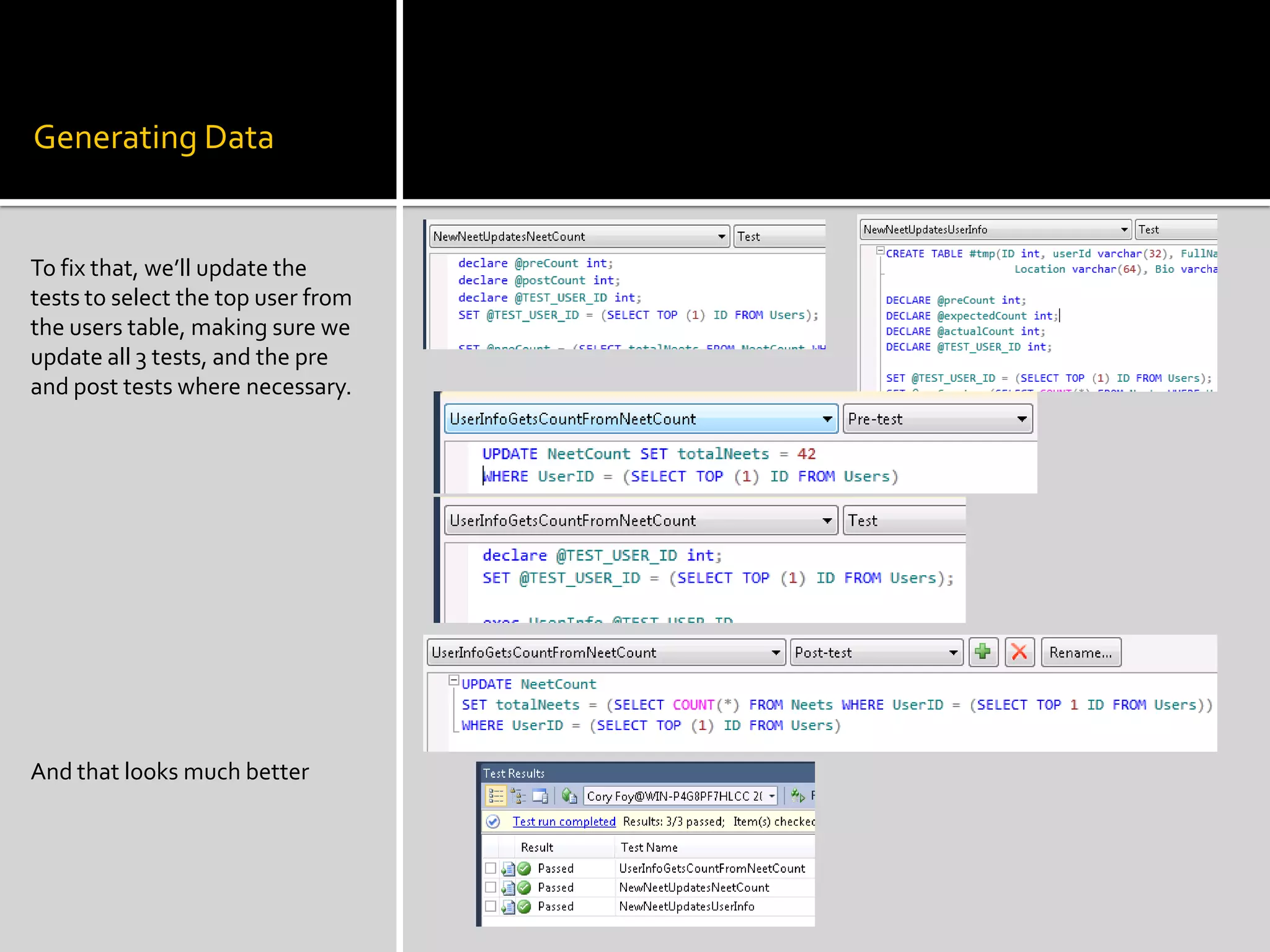Viewport: 1270px width, 952px height.
Task: Open the NewNeetUpdatesNeetCount test dropdown
Action: [x=579, y=236]
